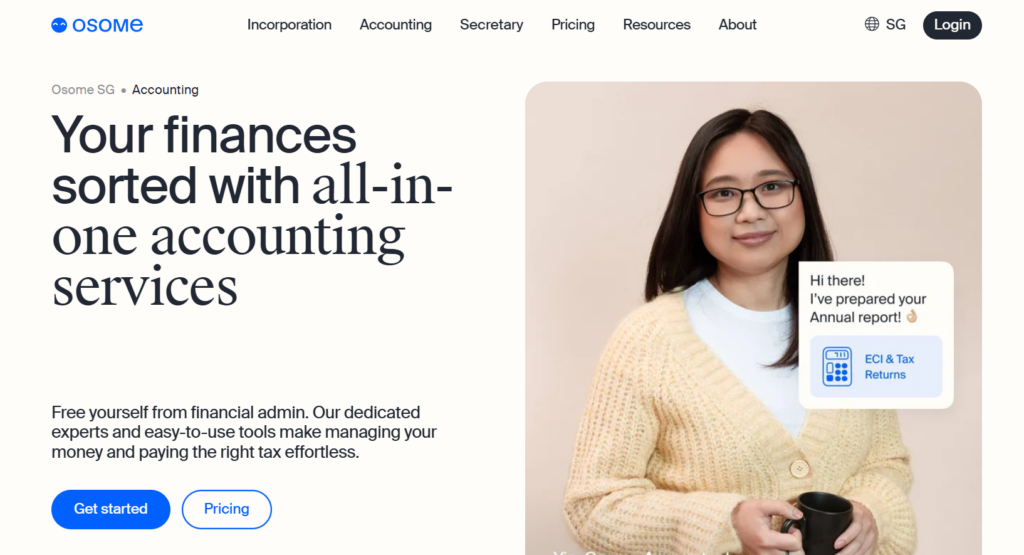
Task: Click the outlined Pricing button
Action: [227, 509]
